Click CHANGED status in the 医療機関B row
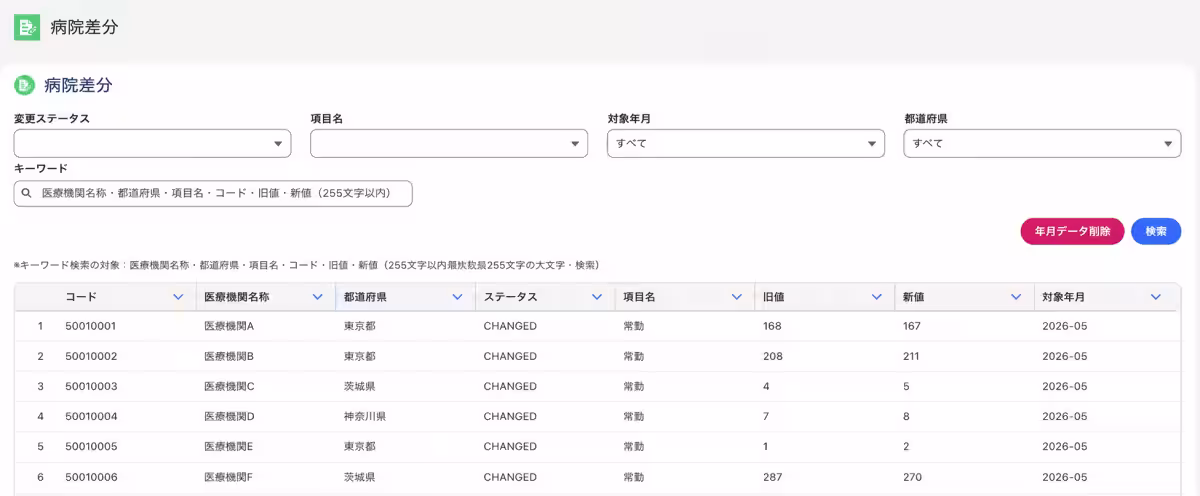This screenshot has height=496, width=1200. click(x=510, y=356)
